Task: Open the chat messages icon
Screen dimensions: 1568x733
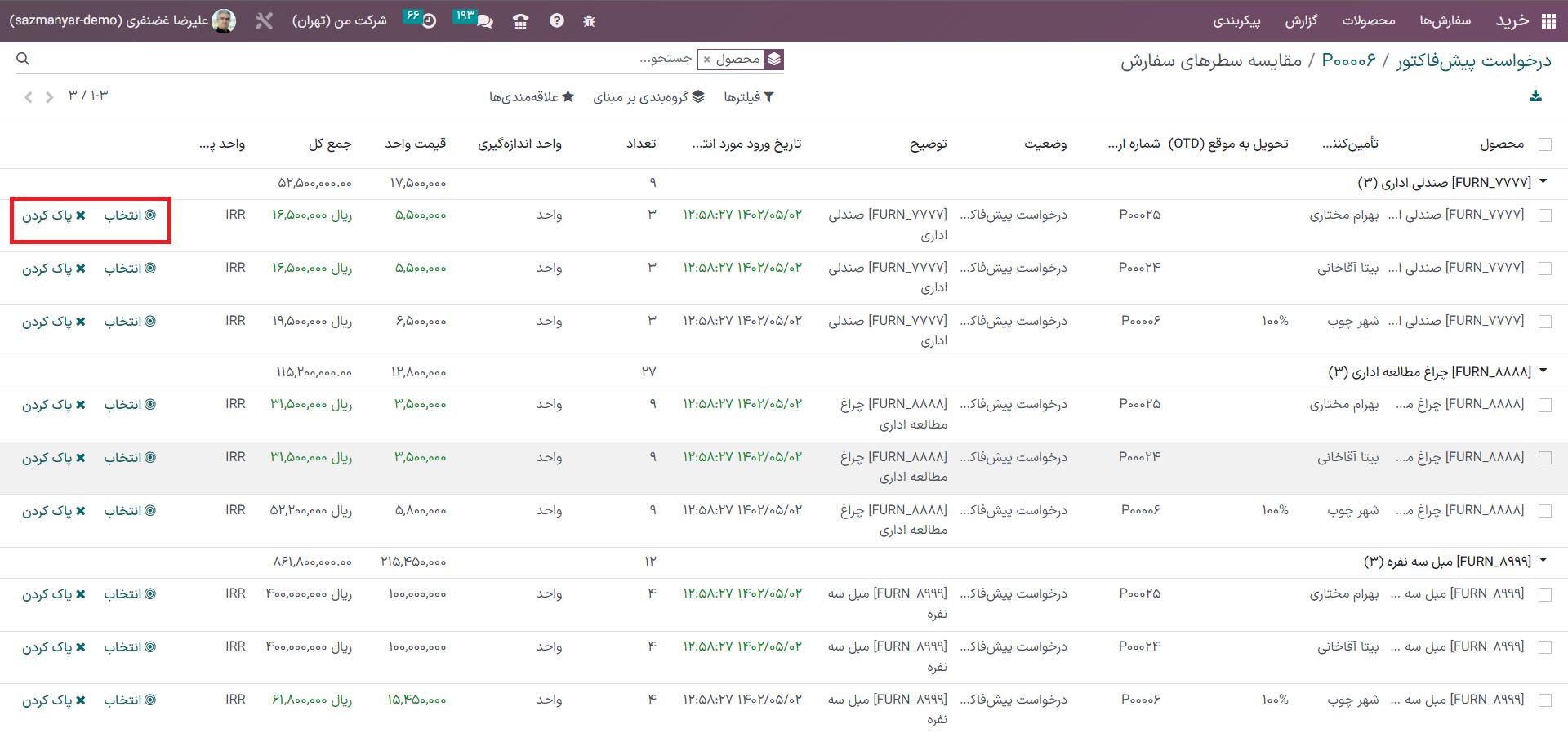Action: coord(484,21)
